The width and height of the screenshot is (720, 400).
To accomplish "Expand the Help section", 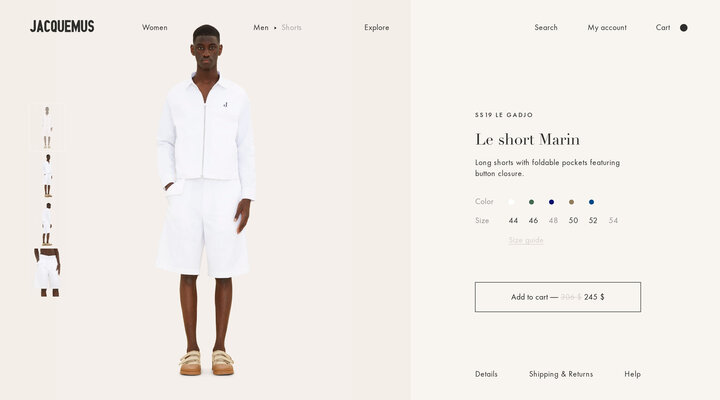I will (x=632, y=374).
